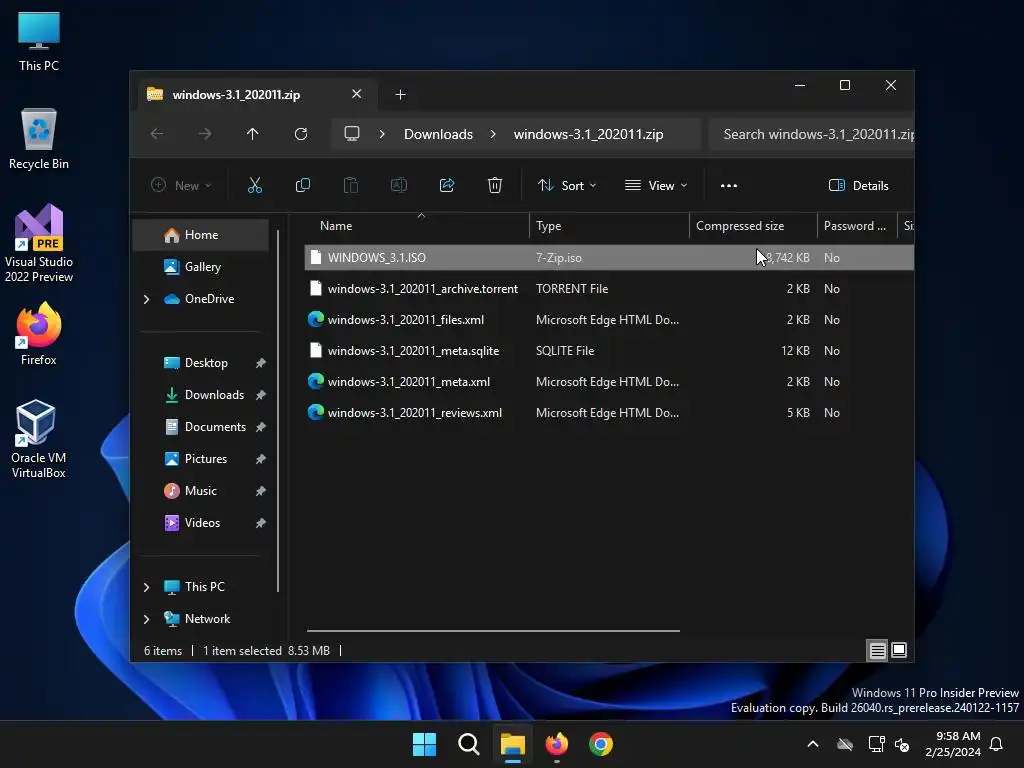Open pinned Pictures folder
The width and height of the screenshot is (1024, 768).
[x=206, y=459]
